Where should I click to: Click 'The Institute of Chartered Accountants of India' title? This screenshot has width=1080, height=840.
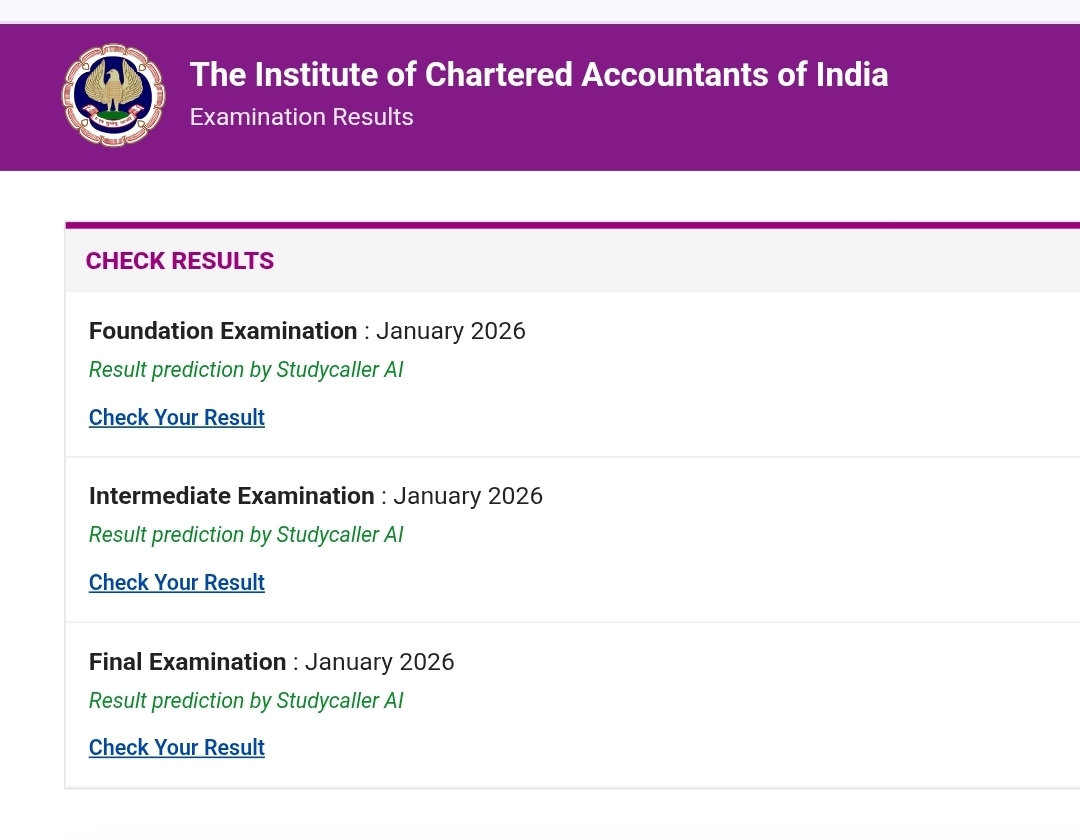coord(538,75)
